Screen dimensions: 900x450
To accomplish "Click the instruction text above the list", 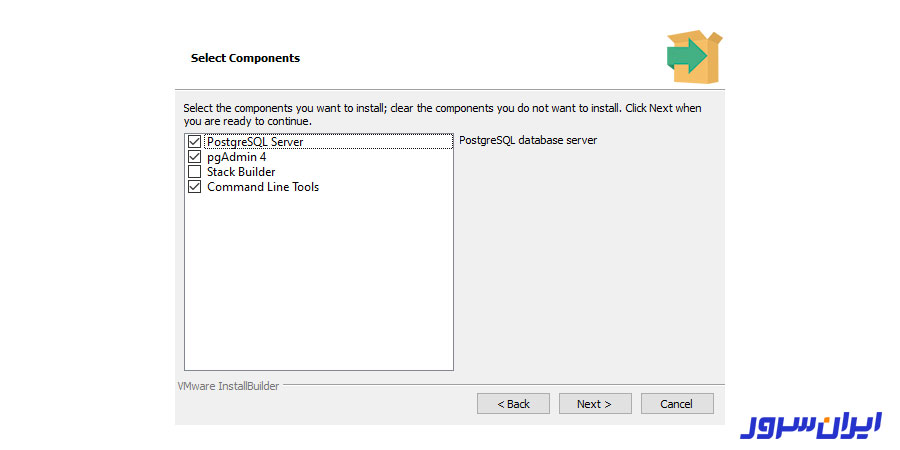I will click(442, 114).
